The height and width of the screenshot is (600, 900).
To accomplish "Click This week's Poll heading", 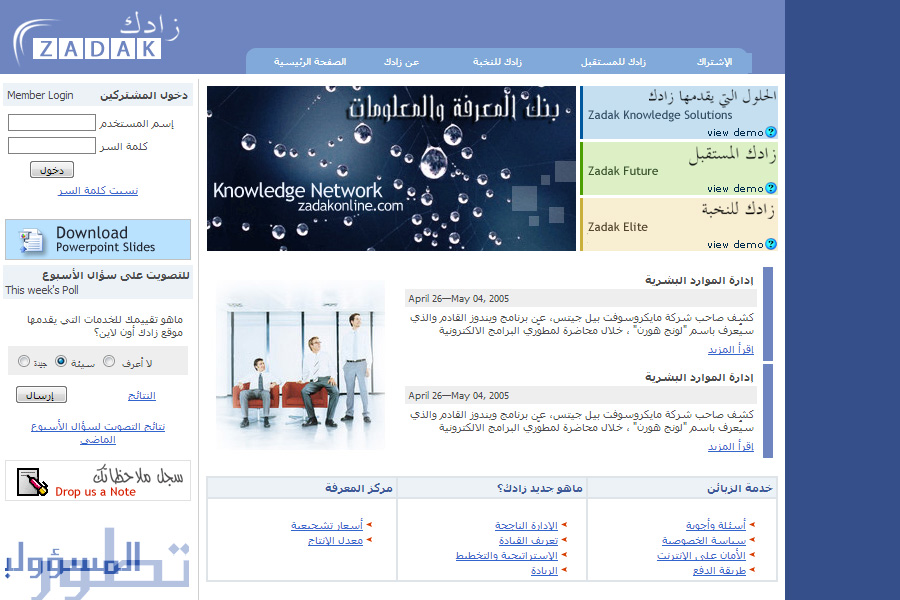I will 42,290.
